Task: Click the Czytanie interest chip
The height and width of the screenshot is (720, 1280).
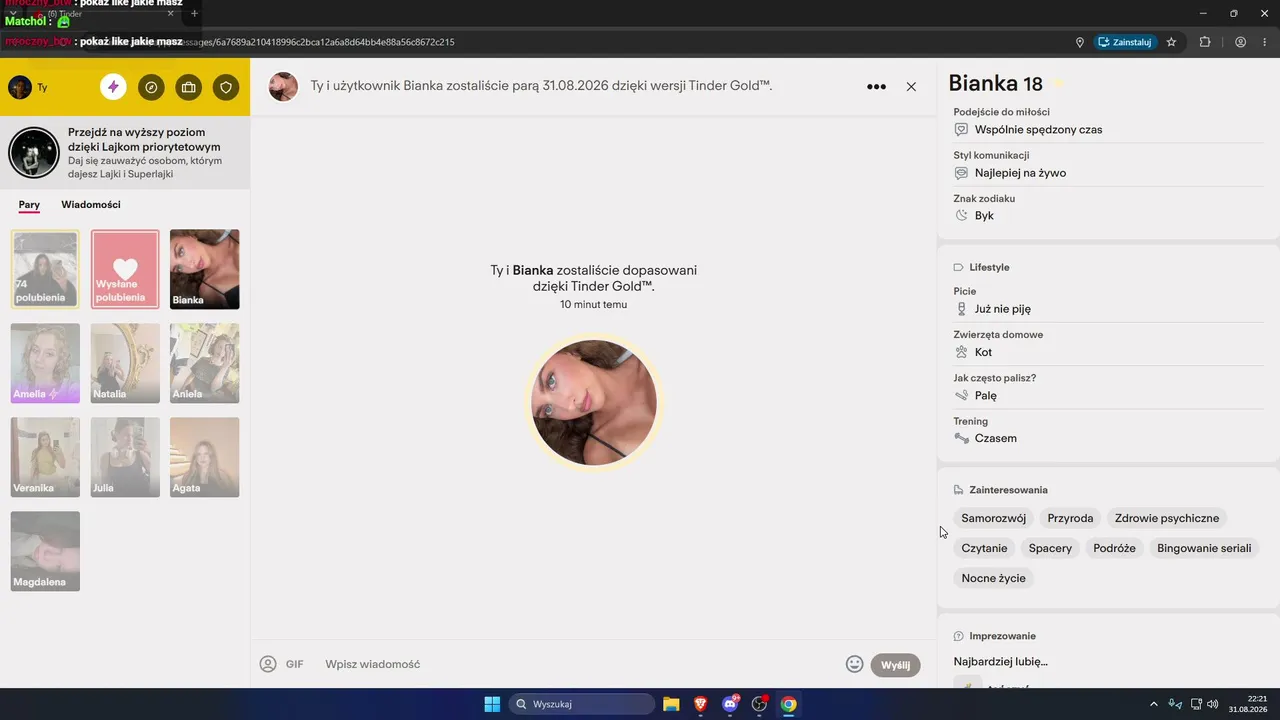Action: coord(985,548)
